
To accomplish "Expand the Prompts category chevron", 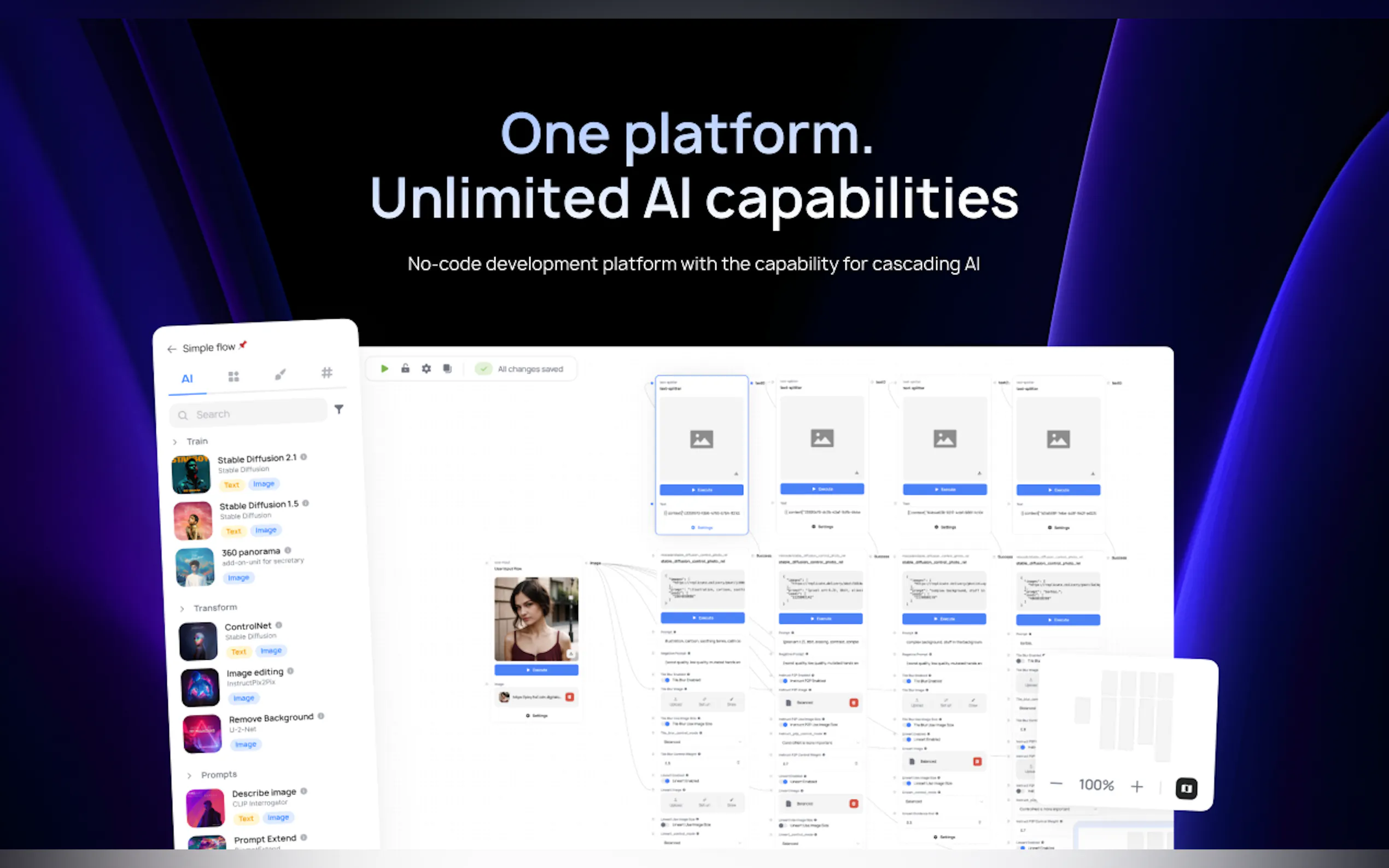I will pyautogui.click(x=190, y=776).
